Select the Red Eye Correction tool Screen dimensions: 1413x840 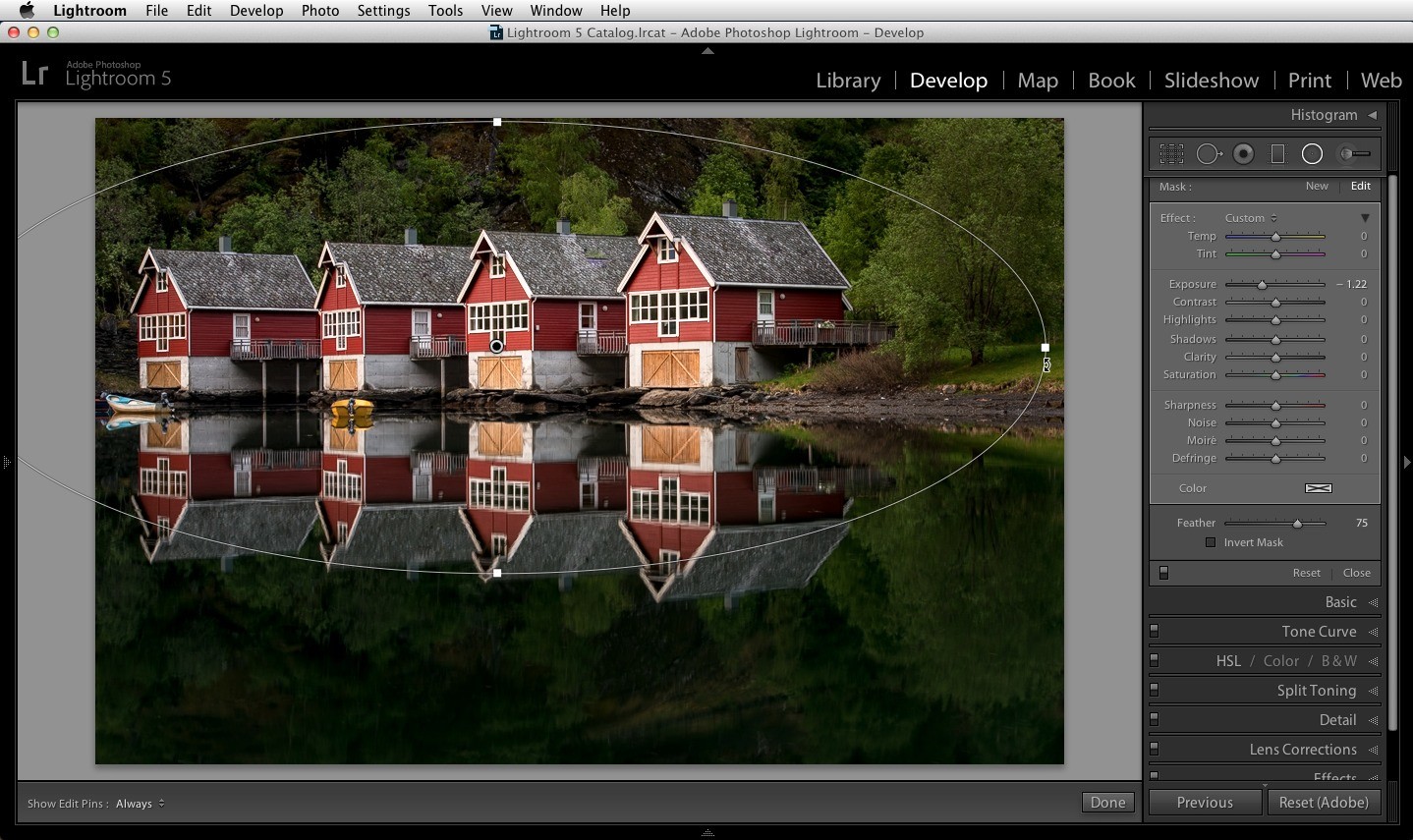click(x=1244, y=154)
